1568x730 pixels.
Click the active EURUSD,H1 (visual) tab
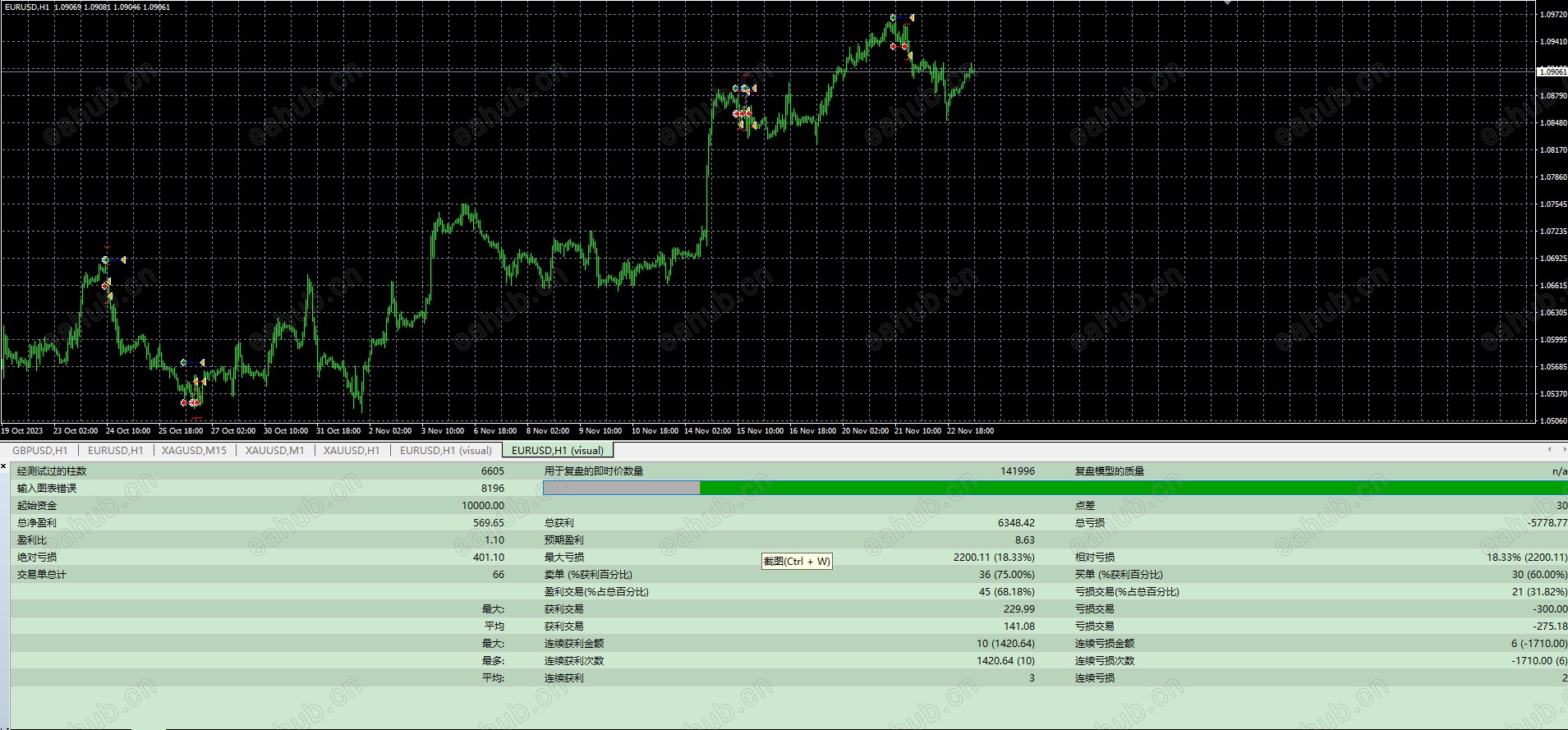coord(558,450)
